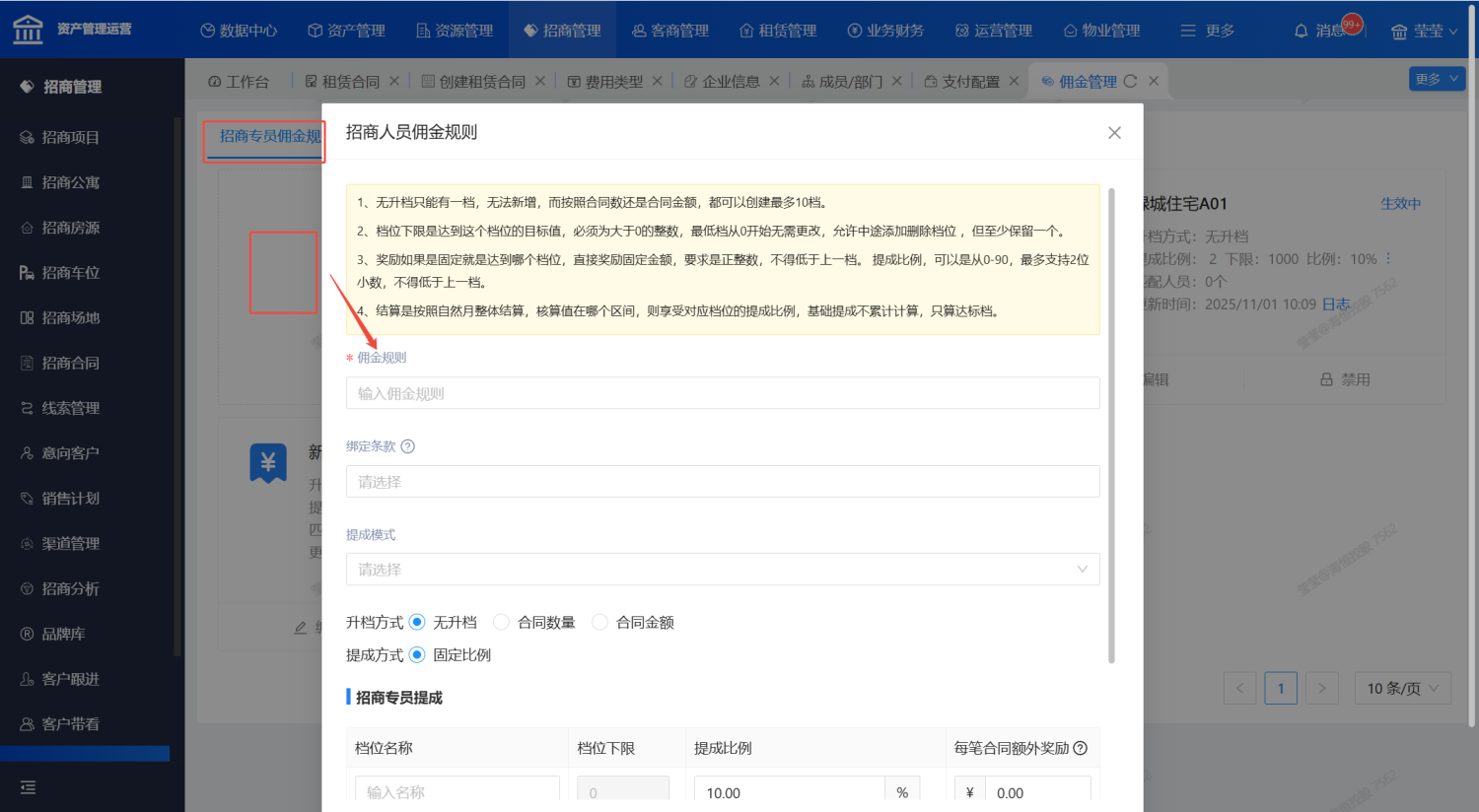Open the 10 条/页 page size selector
This screenshot has width=1479, height=812.
point(1402,688)
